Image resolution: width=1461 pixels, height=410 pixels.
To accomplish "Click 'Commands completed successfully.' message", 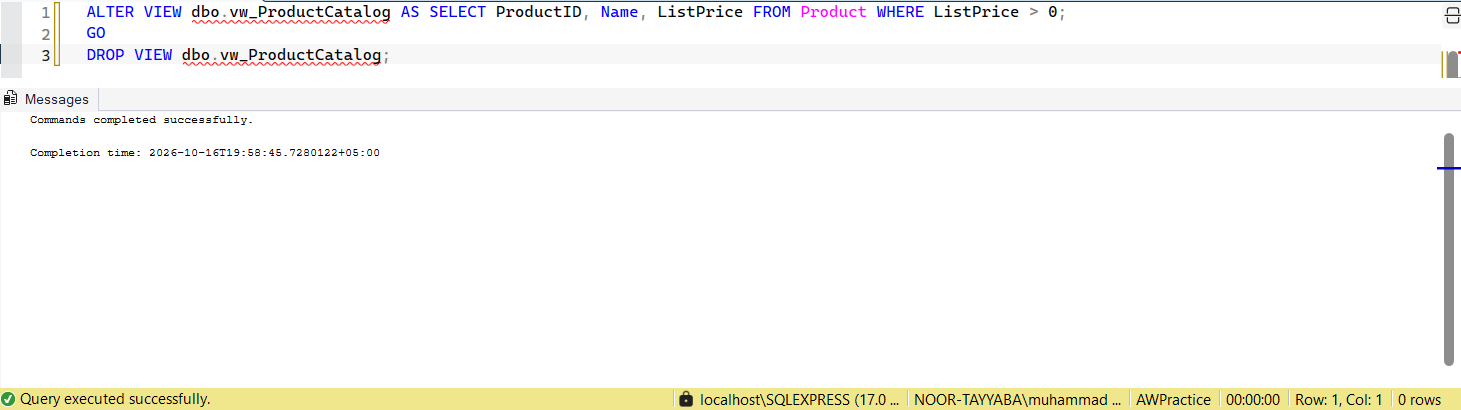I will click(142, 120).
